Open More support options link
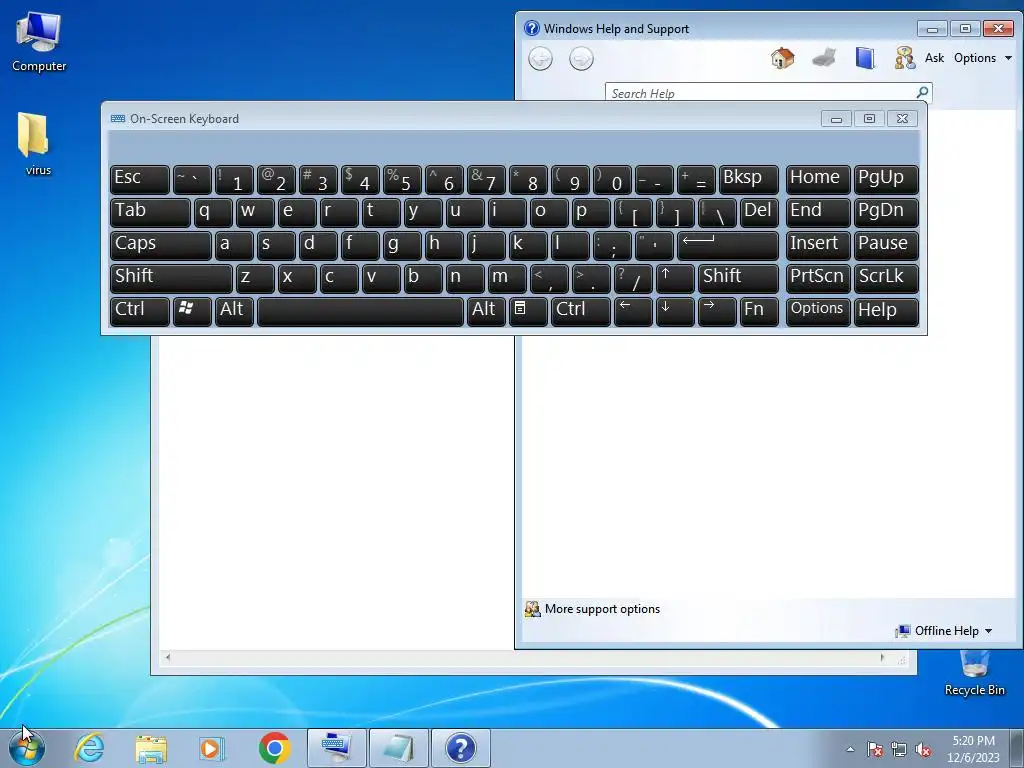The width and height of the screenshot is (1024, 768). (602, 609)
